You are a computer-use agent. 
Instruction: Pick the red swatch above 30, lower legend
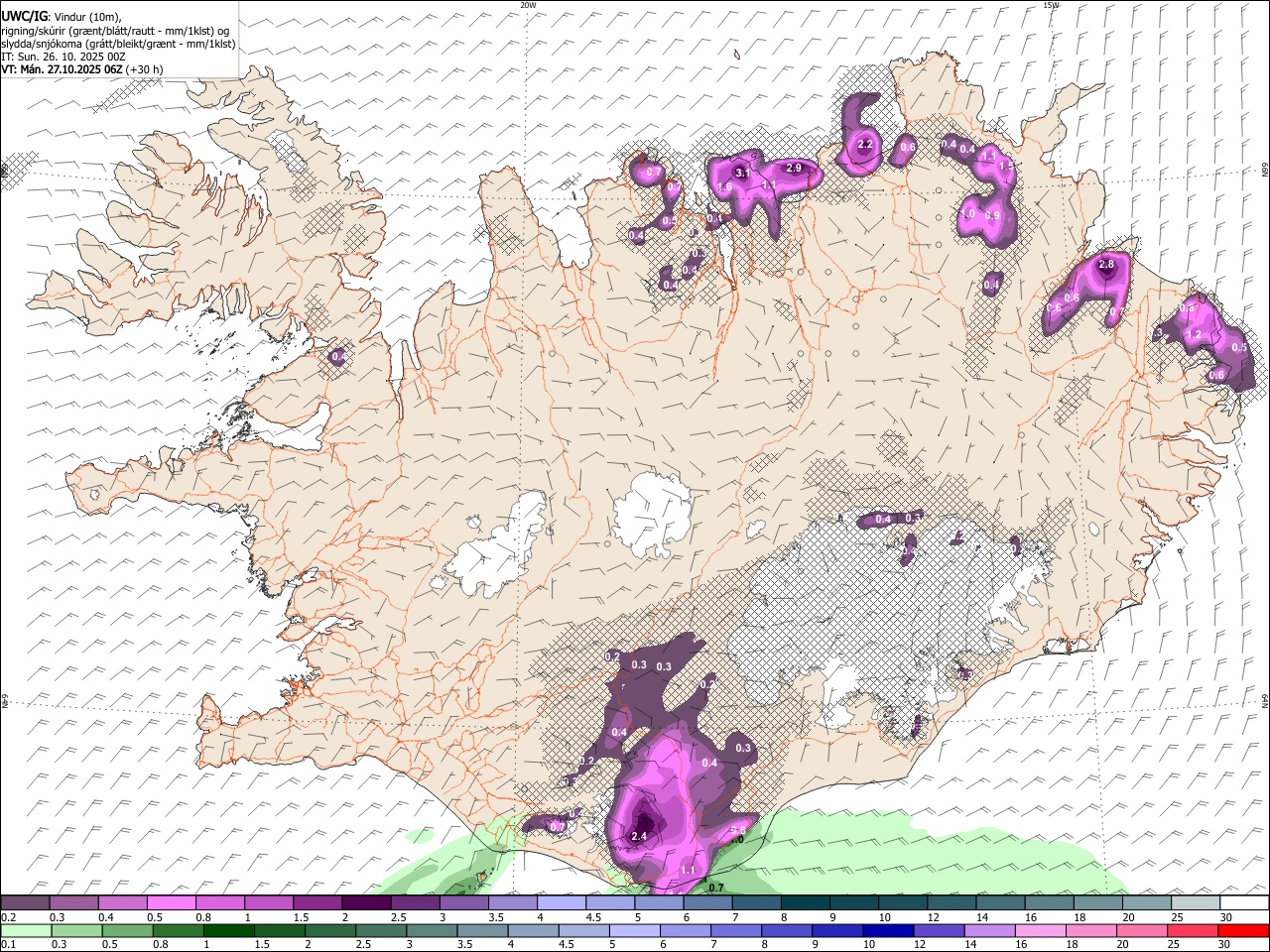[x=1244, y=930]
